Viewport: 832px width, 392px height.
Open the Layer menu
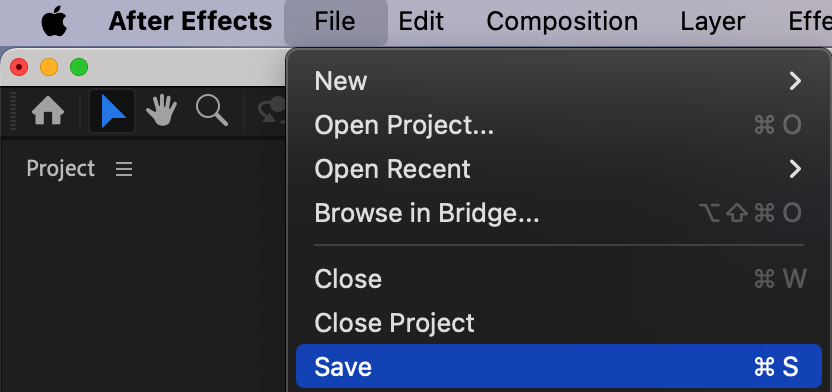[713, 22]
